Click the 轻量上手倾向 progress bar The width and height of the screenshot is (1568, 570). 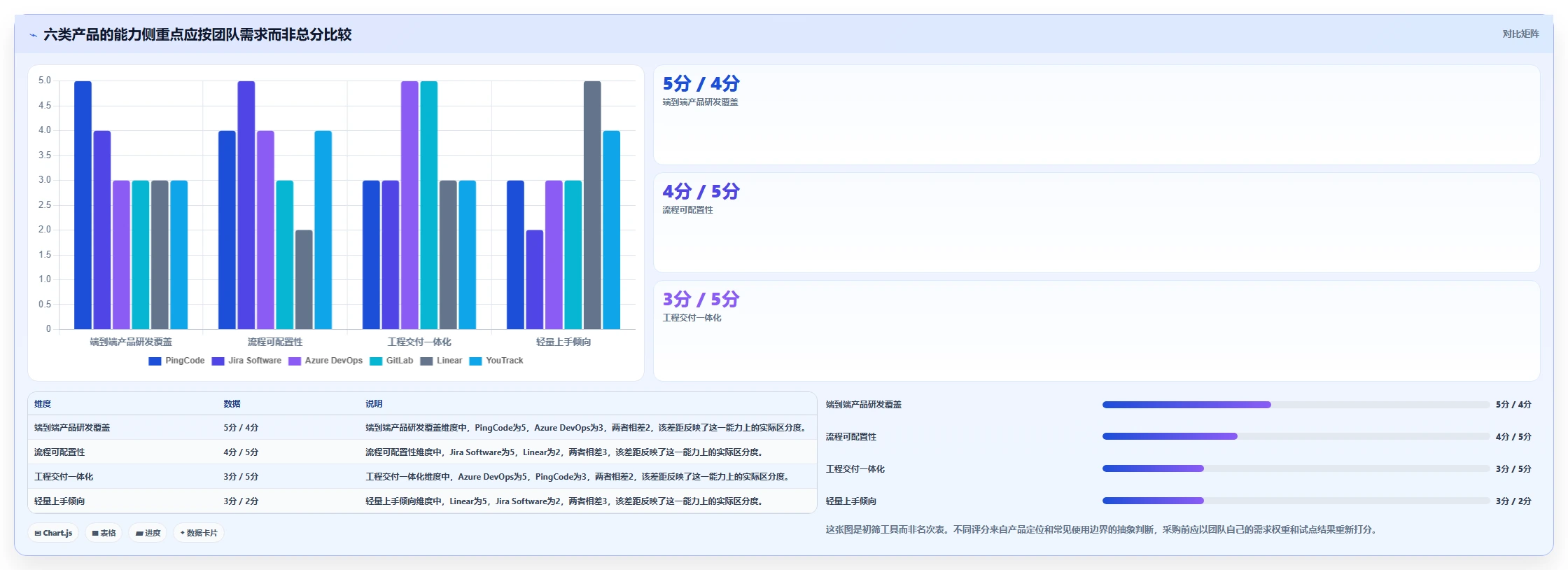(1296, 501)
